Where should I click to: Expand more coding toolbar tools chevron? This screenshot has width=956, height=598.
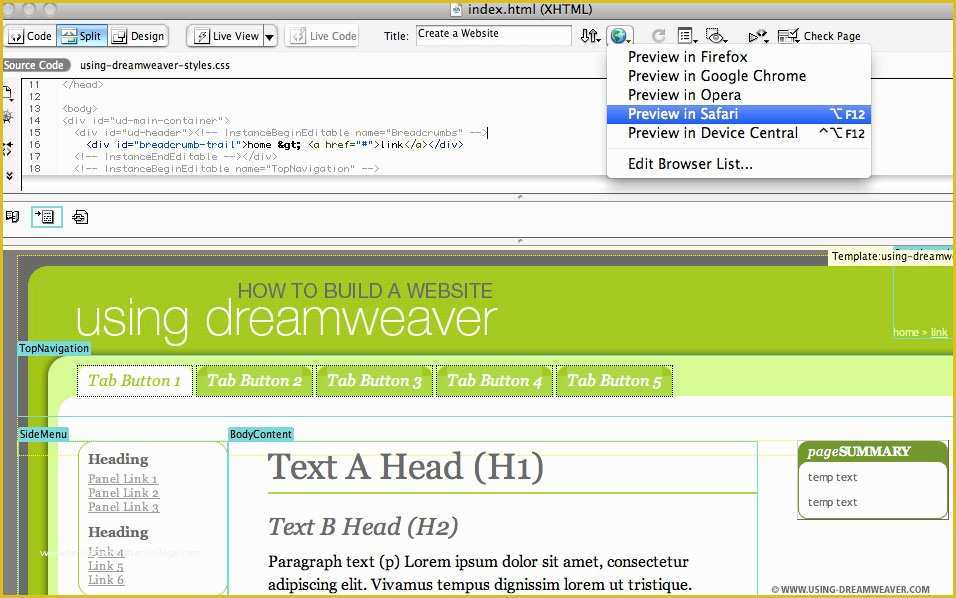[9, 176]
